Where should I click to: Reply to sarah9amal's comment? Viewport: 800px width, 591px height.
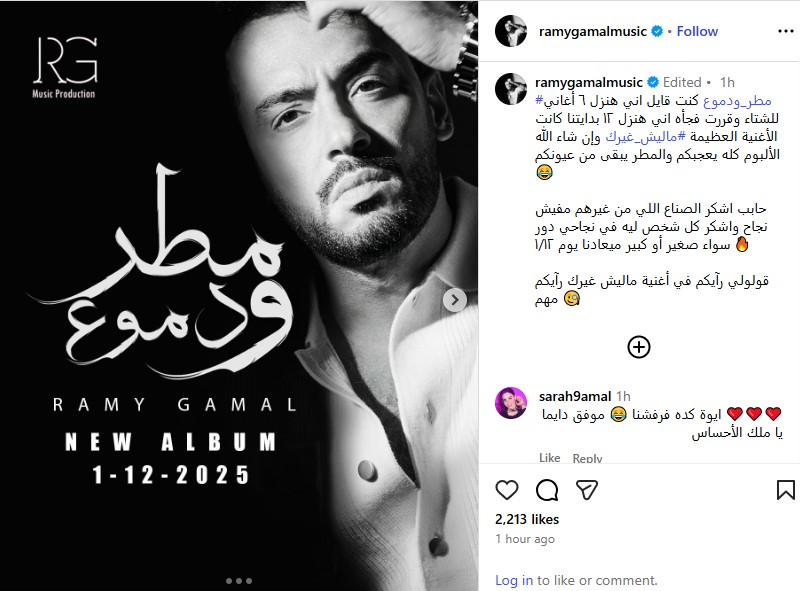587,458
